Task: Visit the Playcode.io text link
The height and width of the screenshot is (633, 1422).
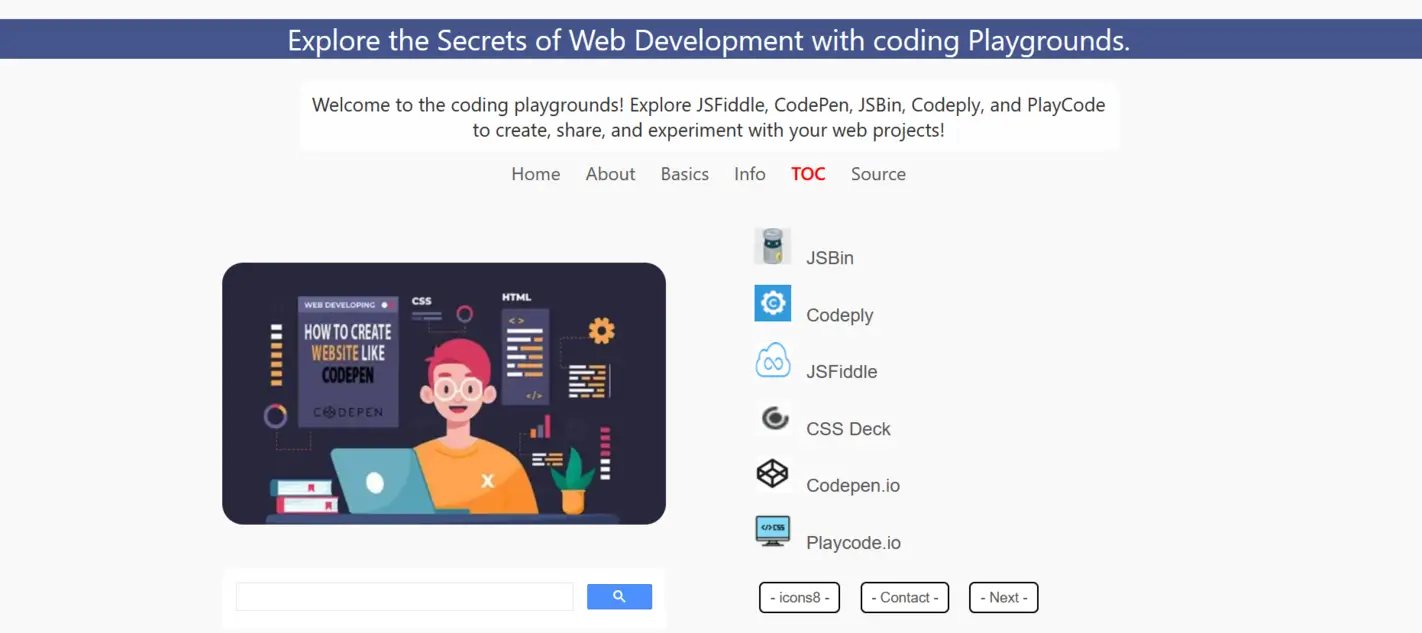Action: point(854,543)
